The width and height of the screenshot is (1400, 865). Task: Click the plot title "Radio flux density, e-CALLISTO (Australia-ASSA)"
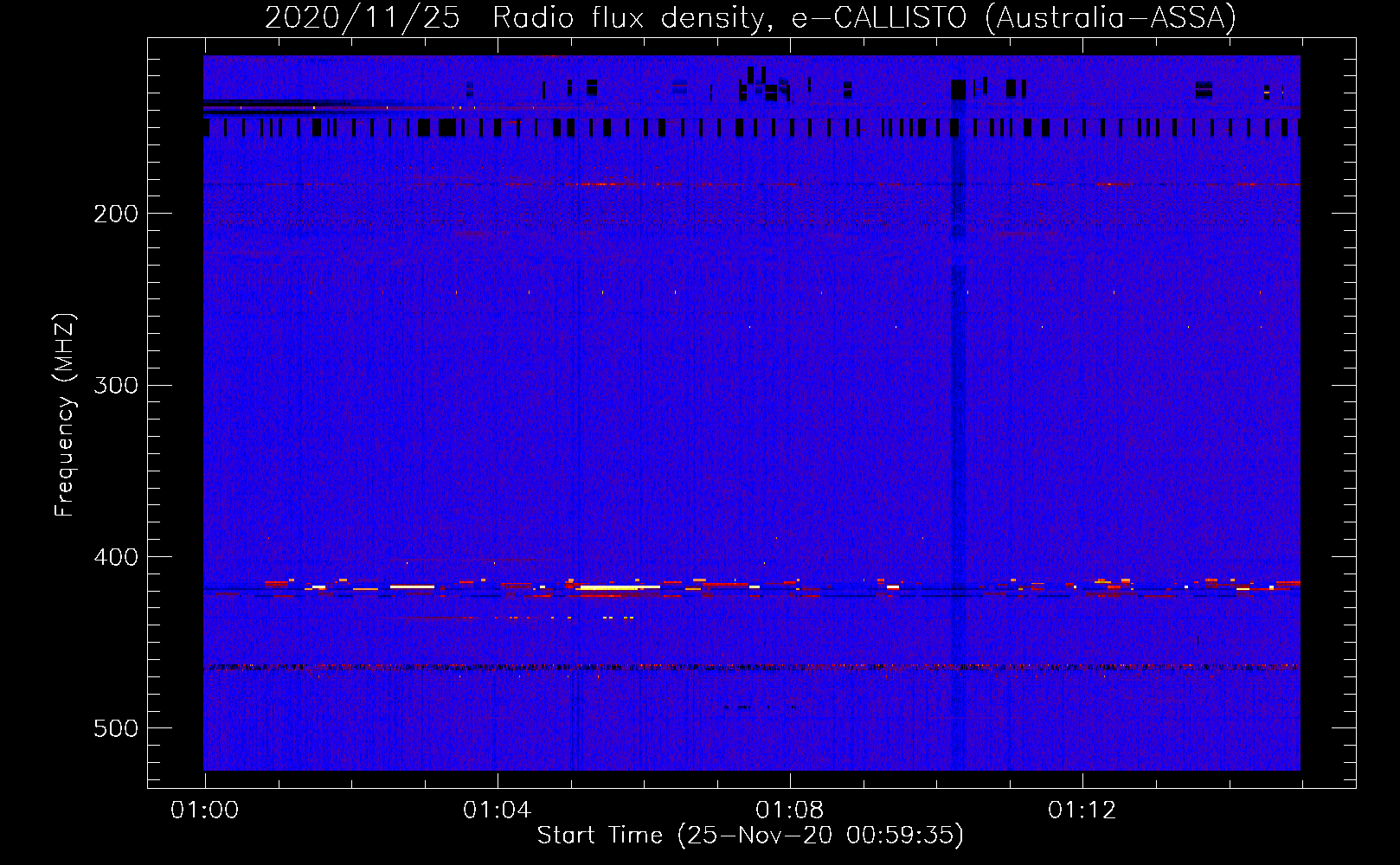click(864, 17)
